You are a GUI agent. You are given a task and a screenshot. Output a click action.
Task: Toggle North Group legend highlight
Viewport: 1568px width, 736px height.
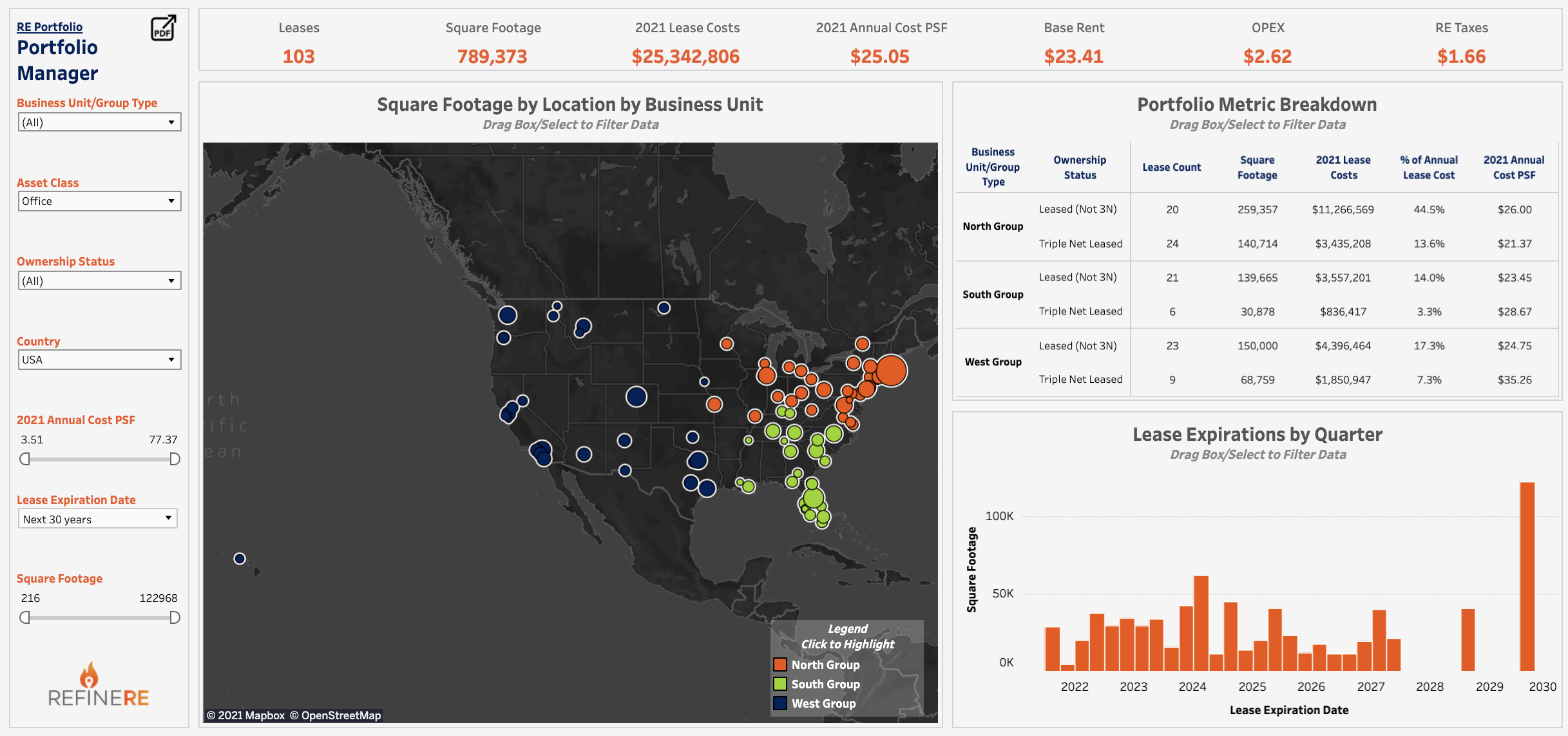825,664
